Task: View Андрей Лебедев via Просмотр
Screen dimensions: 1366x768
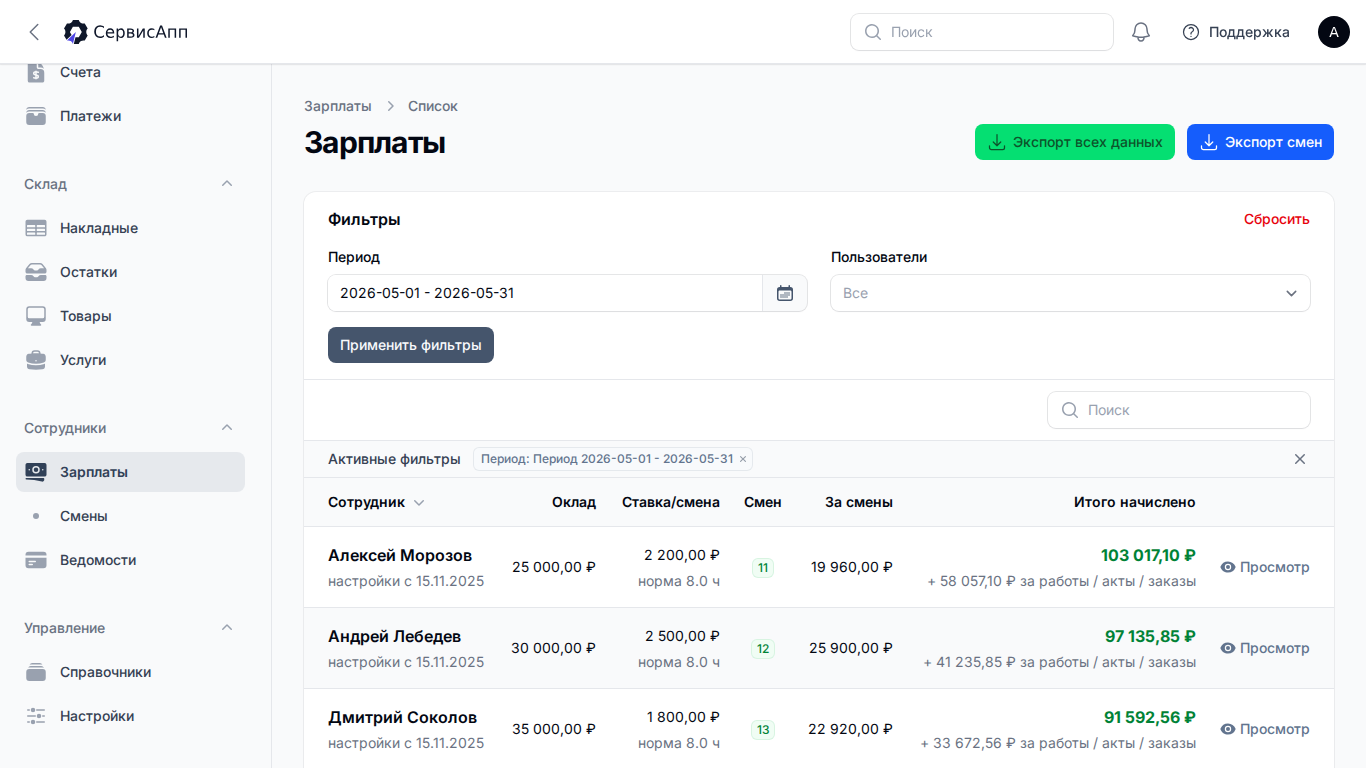Action: (x=1264, y=648)
